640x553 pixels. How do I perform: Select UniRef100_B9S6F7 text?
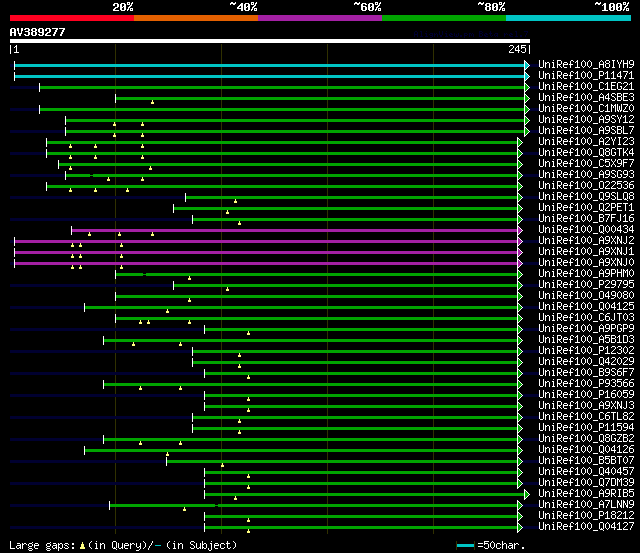pos(586,373)
